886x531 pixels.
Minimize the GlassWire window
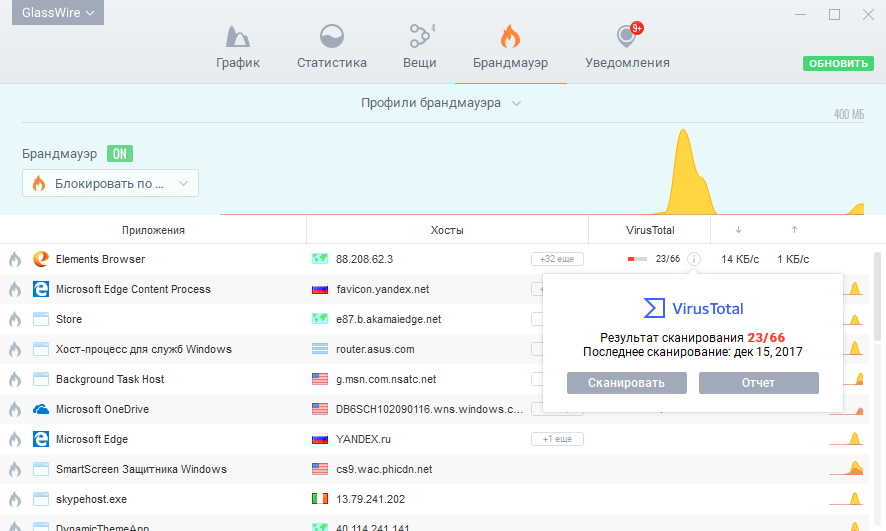[800, 14]
